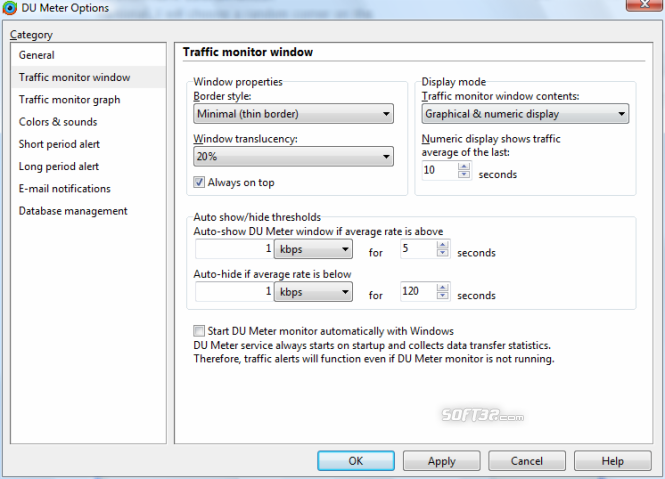Increase auto-show duration seconds
Viewport: 665px width, 479px height.
tap(442, 245)
